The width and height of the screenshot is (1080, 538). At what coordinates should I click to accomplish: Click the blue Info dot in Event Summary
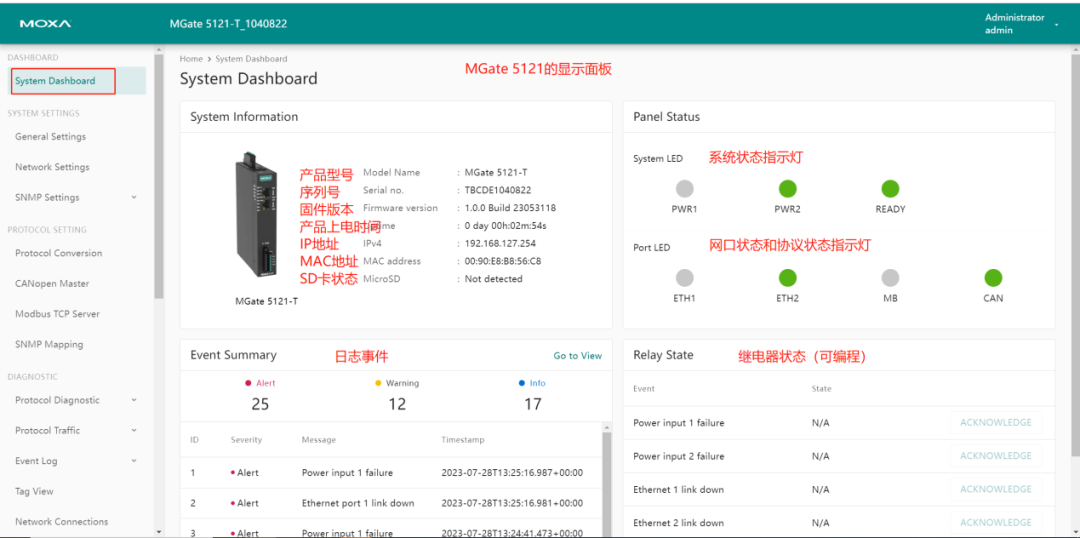(522, 383)
